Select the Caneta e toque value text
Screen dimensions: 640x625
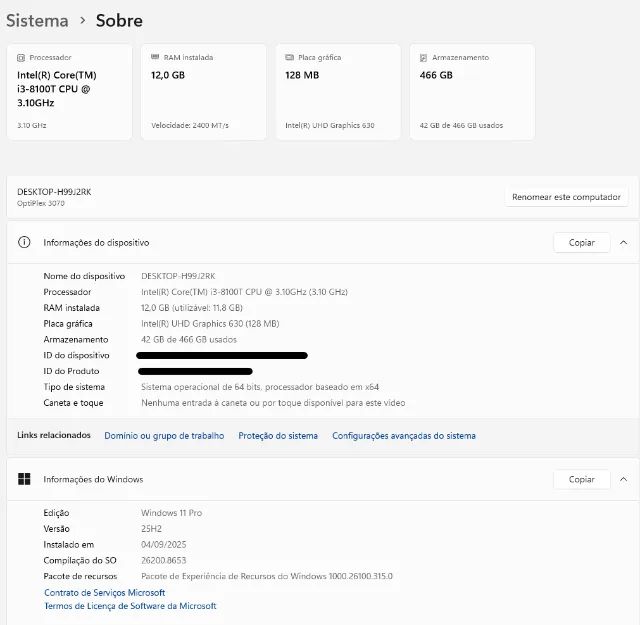[273, 403]
